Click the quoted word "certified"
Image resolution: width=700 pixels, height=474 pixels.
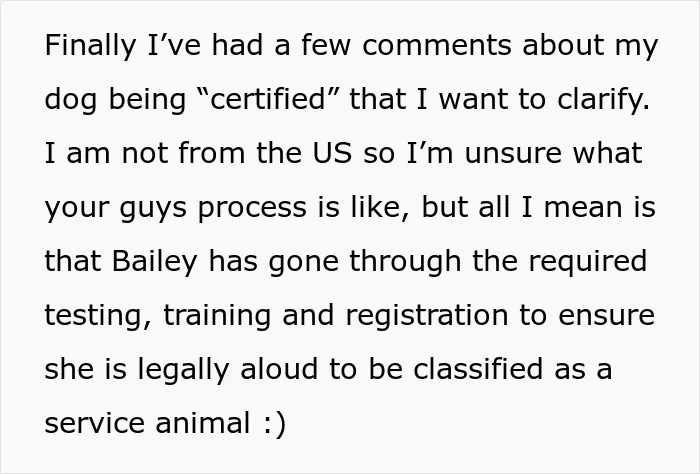[x=268, y=99]
